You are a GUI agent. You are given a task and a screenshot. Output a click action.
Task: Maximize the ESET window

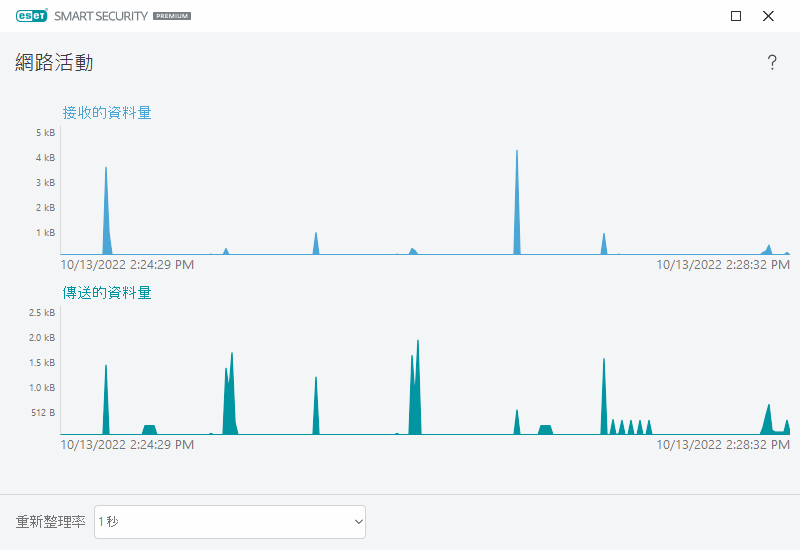(736, 16)
